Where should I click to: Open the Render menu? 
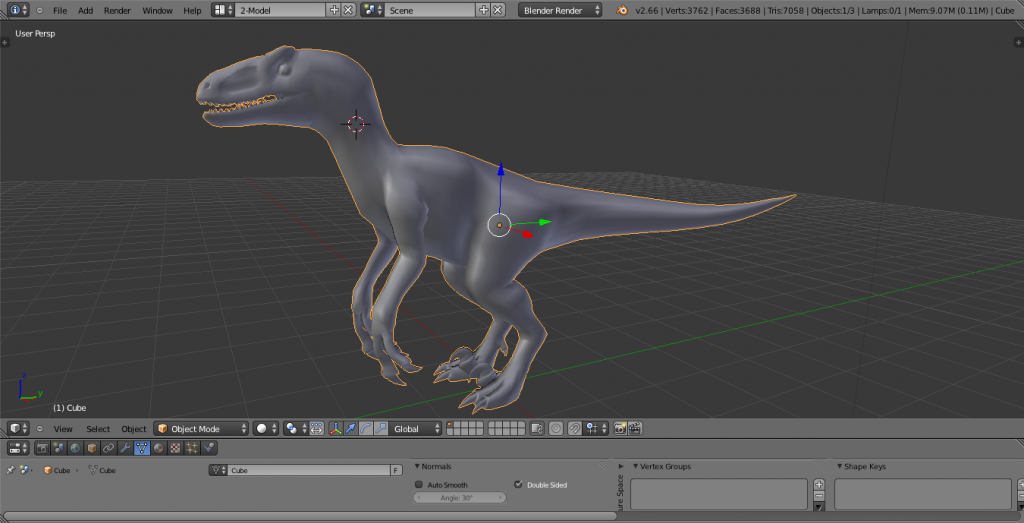(x=117, y=10)
